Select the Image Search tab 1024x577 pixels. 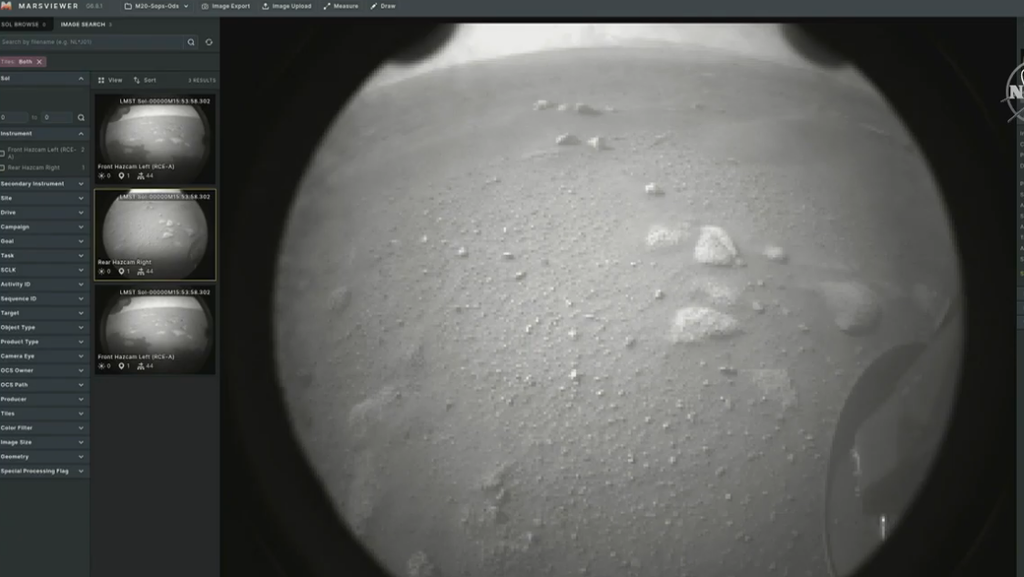(x=82, y=24)
